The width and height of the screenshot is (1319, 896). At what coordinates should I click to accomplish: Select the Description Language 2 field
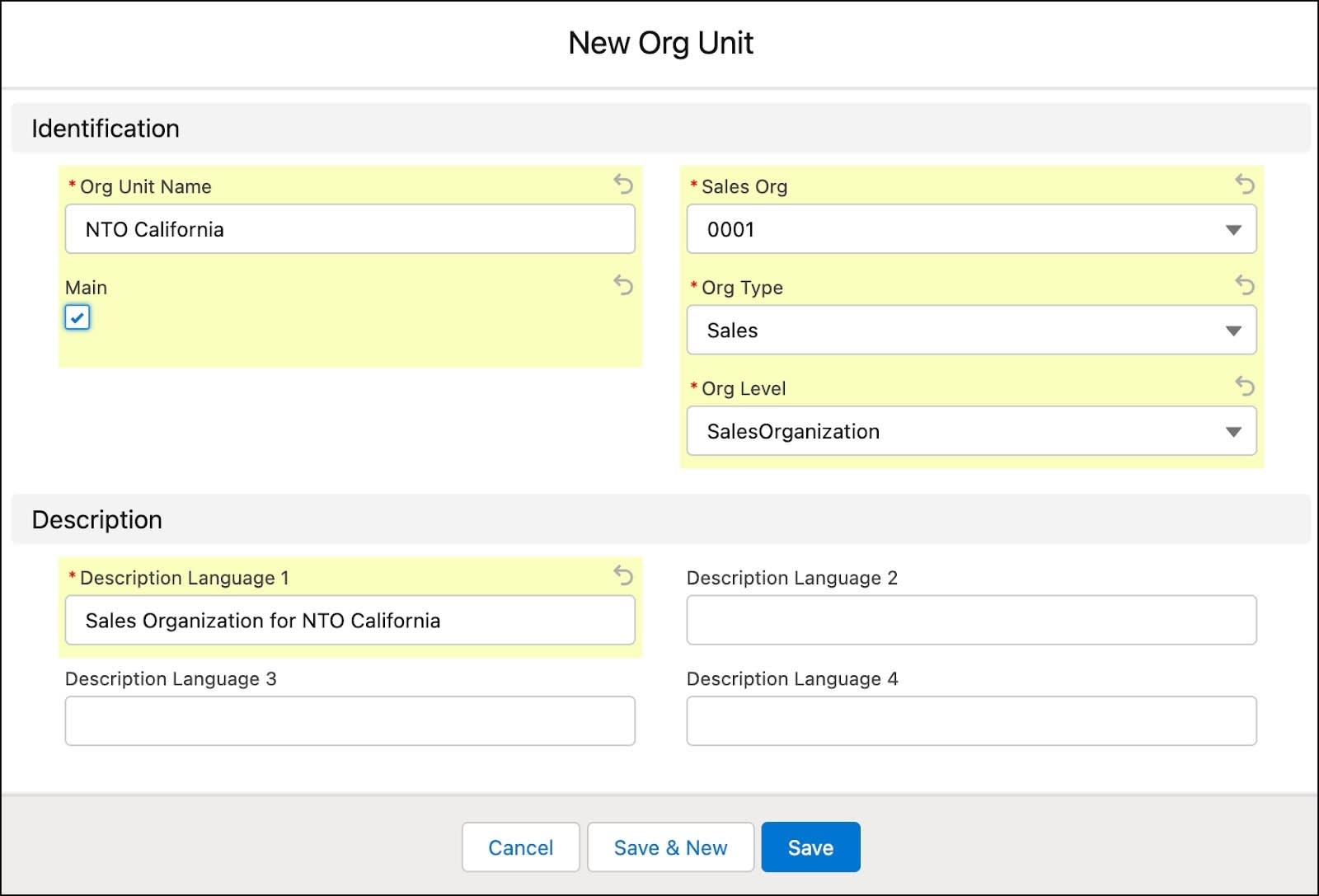(971, 620)
